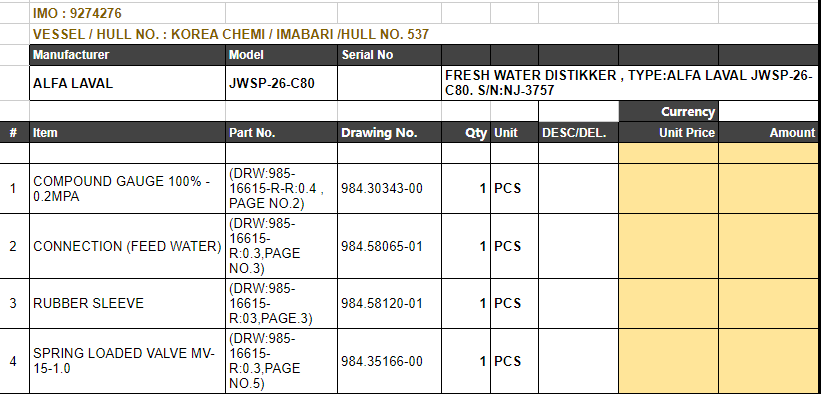Click the Currency header cell
The image size is (823, 394).
[x=669, y=111]
